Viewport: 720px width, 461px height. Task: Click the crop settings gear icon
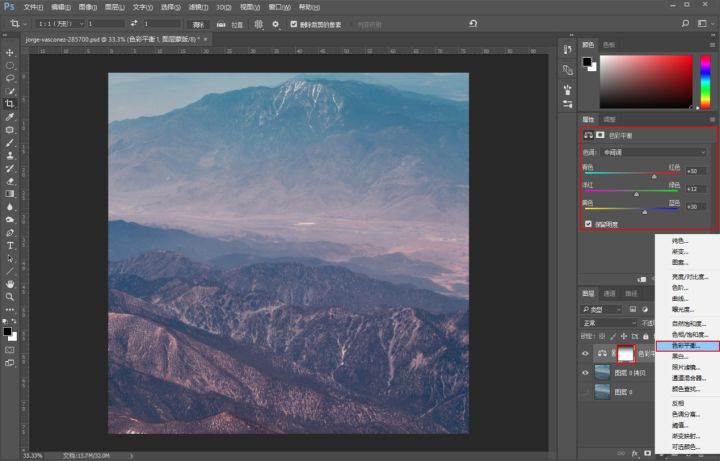(x=275, y=23)
